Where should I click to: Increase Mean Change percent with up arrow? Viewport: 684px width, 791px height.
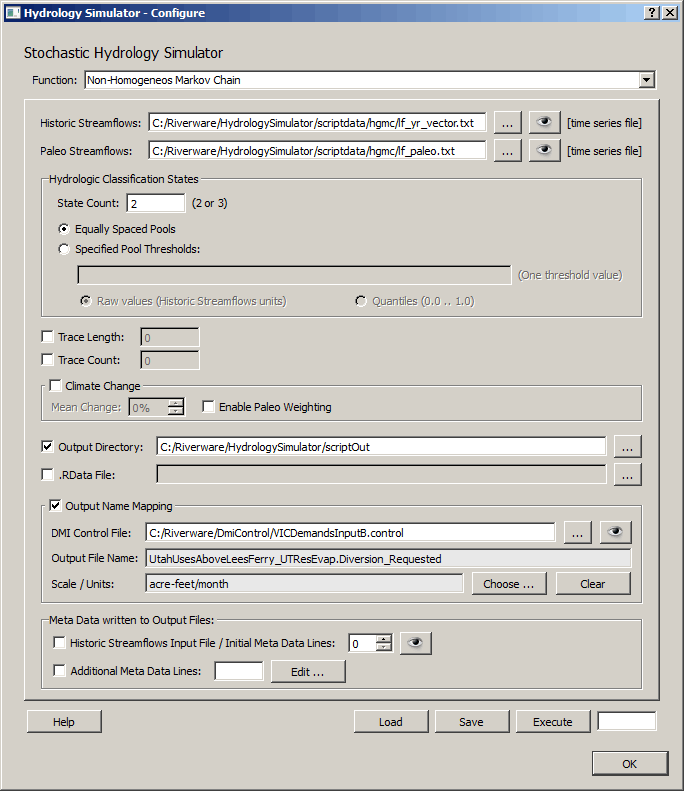coord(176,403)
